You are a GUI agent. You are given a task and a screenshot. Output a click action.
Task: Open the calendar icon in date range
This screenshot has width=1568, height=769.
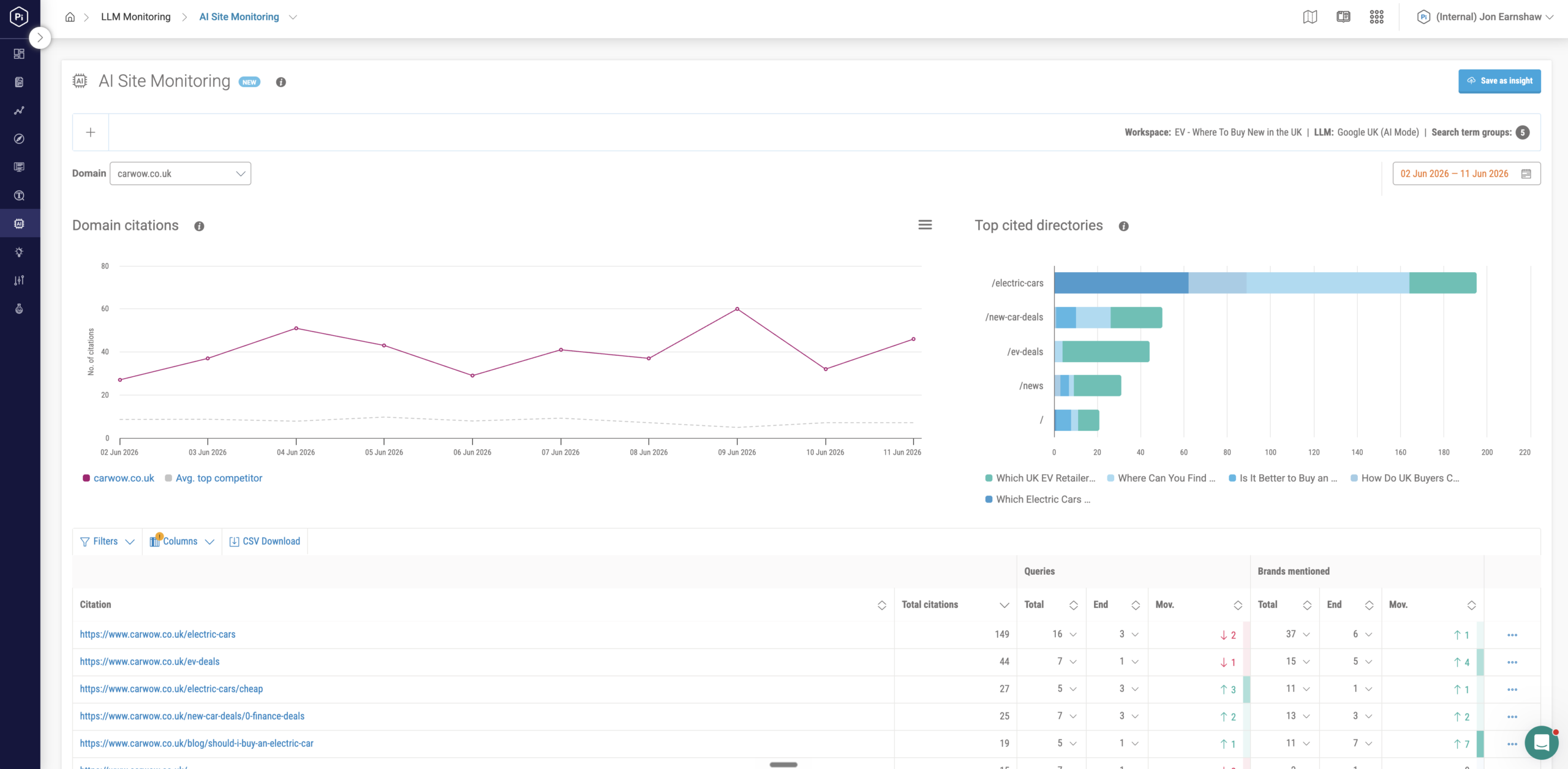click(x=1526, y=174)
